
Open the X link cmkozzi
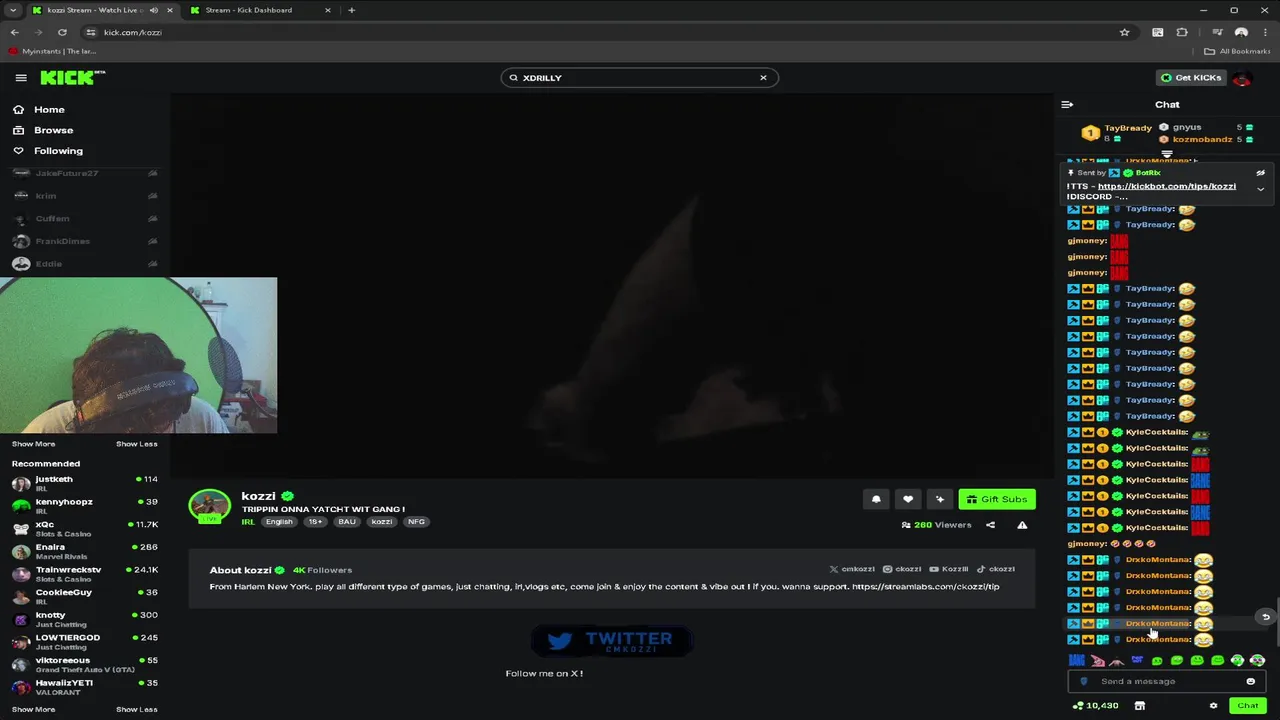(x=852, y=569)
